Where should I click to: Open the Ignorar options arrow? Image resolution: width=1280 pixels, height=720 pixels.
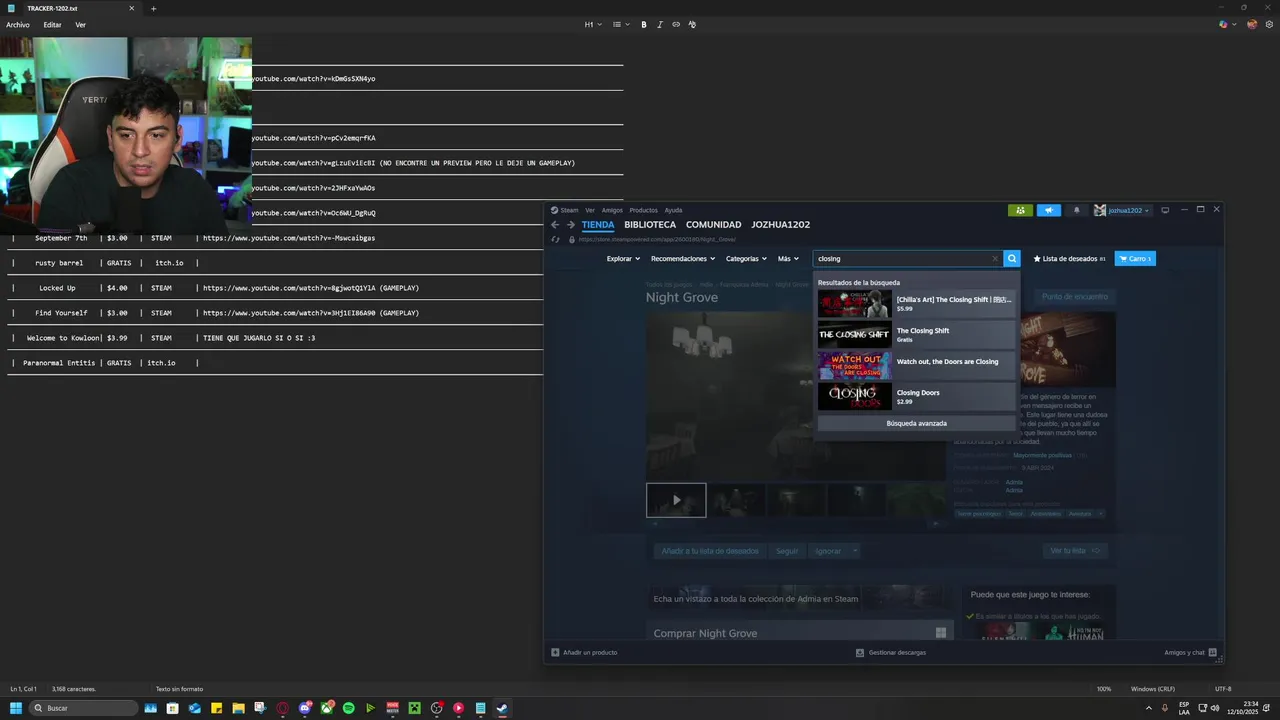[855, 551]
